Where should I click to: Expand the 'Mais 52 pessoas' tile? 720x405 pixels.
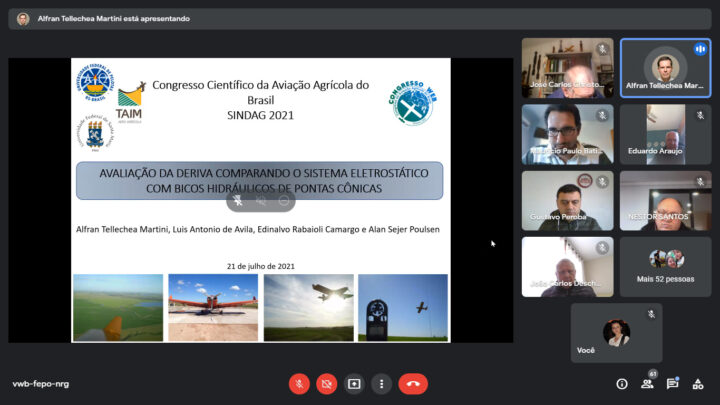(665, 266)
